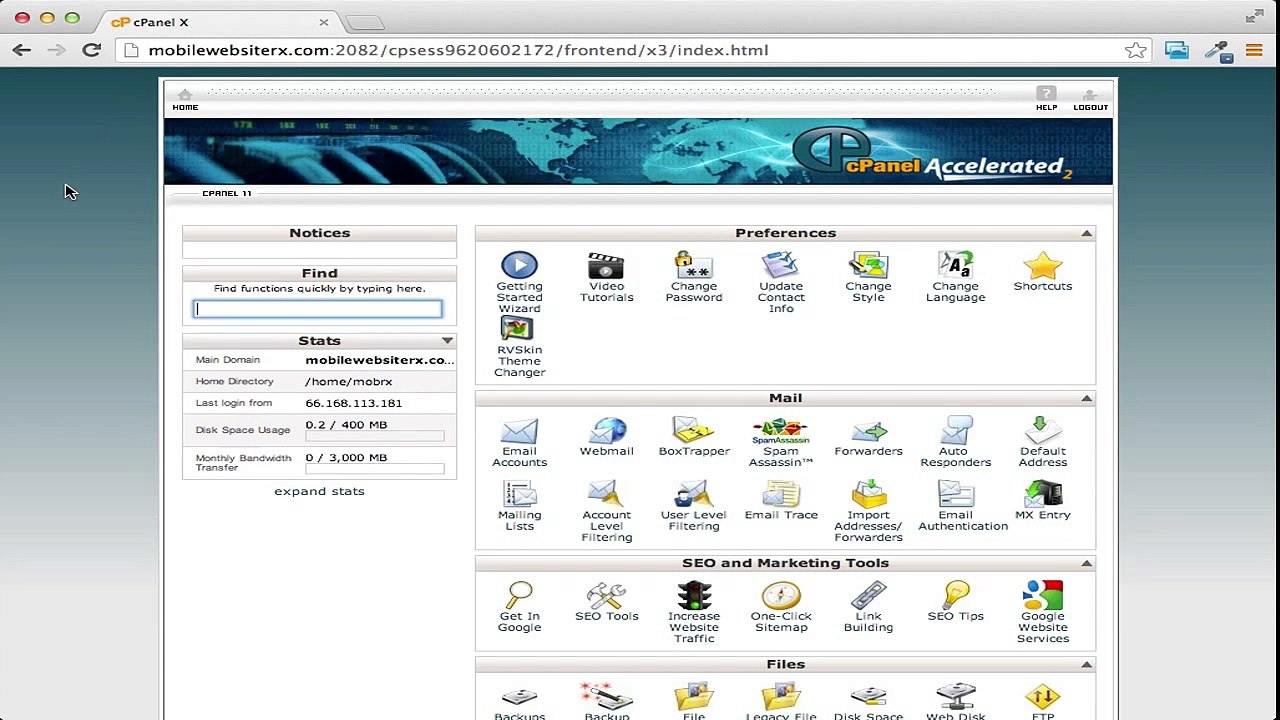Open Change Password
The width and height of the screenshot is (1280, 720).
pos(693,277)
